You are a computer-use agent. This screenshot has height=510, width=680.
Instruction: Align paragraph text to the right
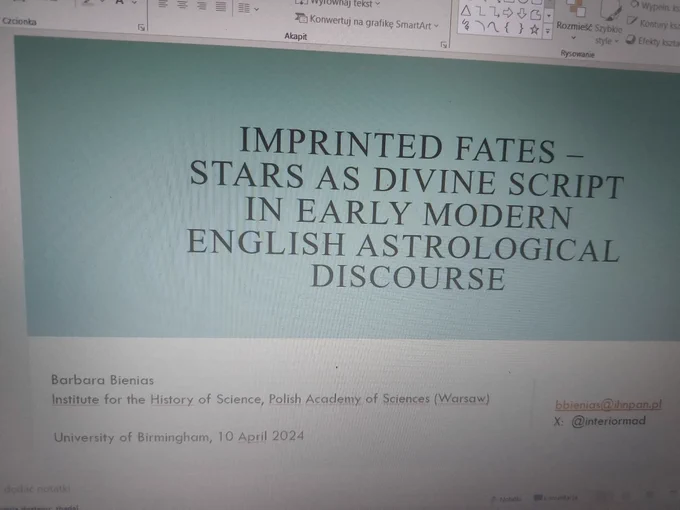[x=202, y=6]
